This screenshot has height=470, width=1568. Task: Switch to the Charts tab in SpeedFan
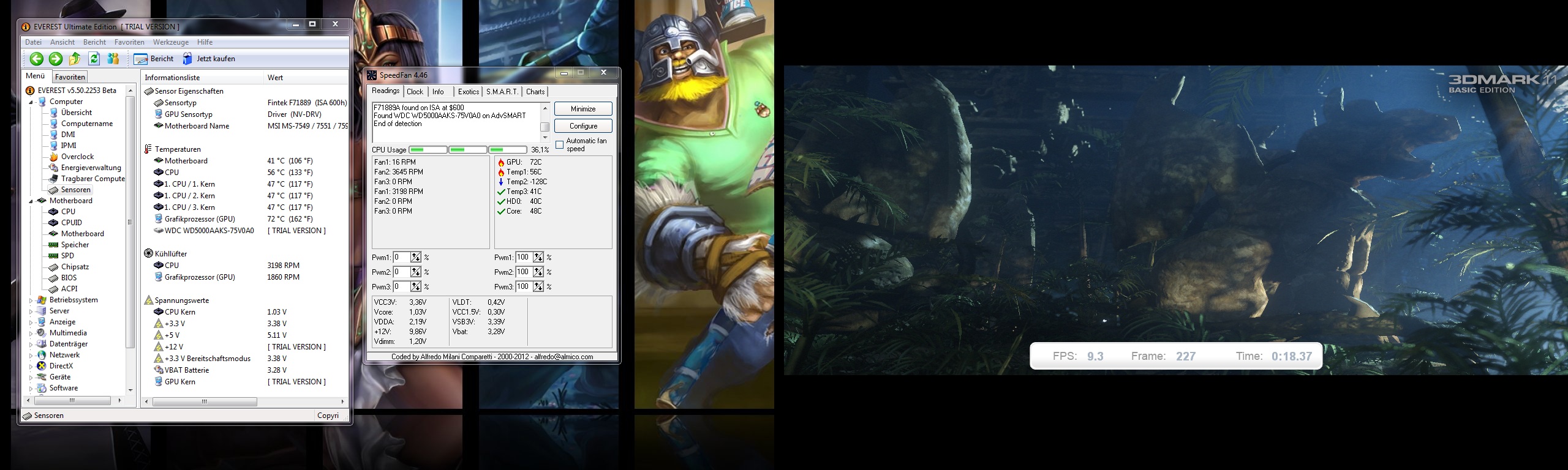[535, 92]
